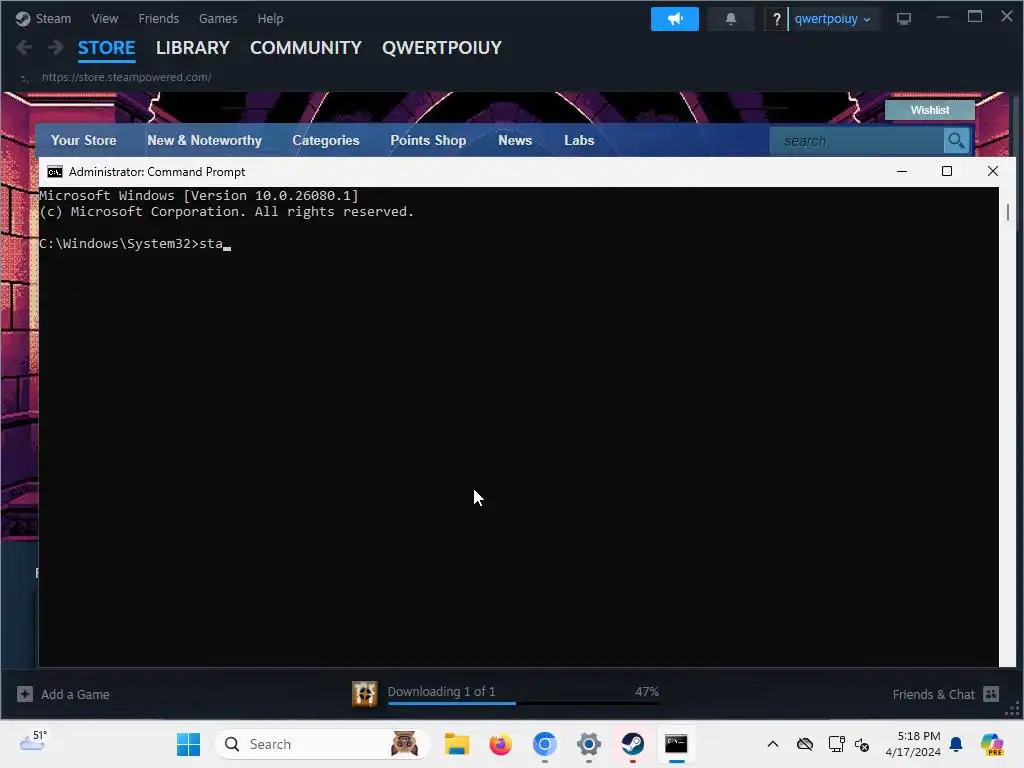
Task: Click Add a Game in Steam
Action: (63, 694)
